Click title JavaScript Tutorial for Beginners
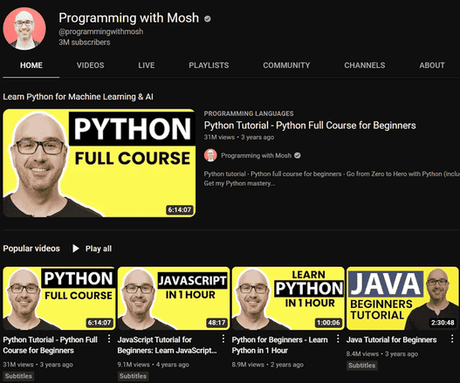Screen dimensions: 460x383 [167, 345]
